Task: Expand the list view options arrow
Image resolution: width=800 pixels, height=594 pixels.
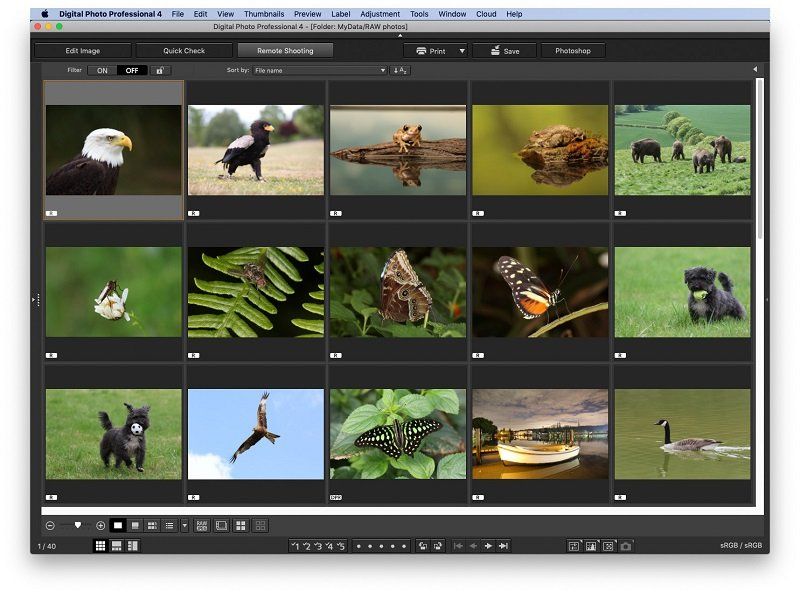Action: 185,523
